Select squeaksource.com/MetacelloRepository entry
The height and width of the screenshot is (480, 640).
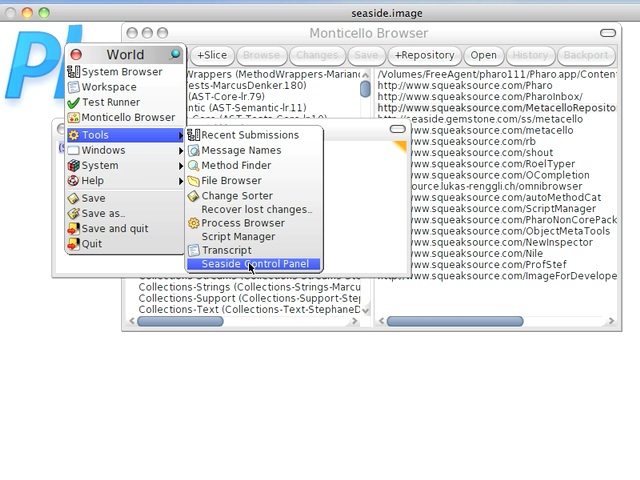point(497,108)
